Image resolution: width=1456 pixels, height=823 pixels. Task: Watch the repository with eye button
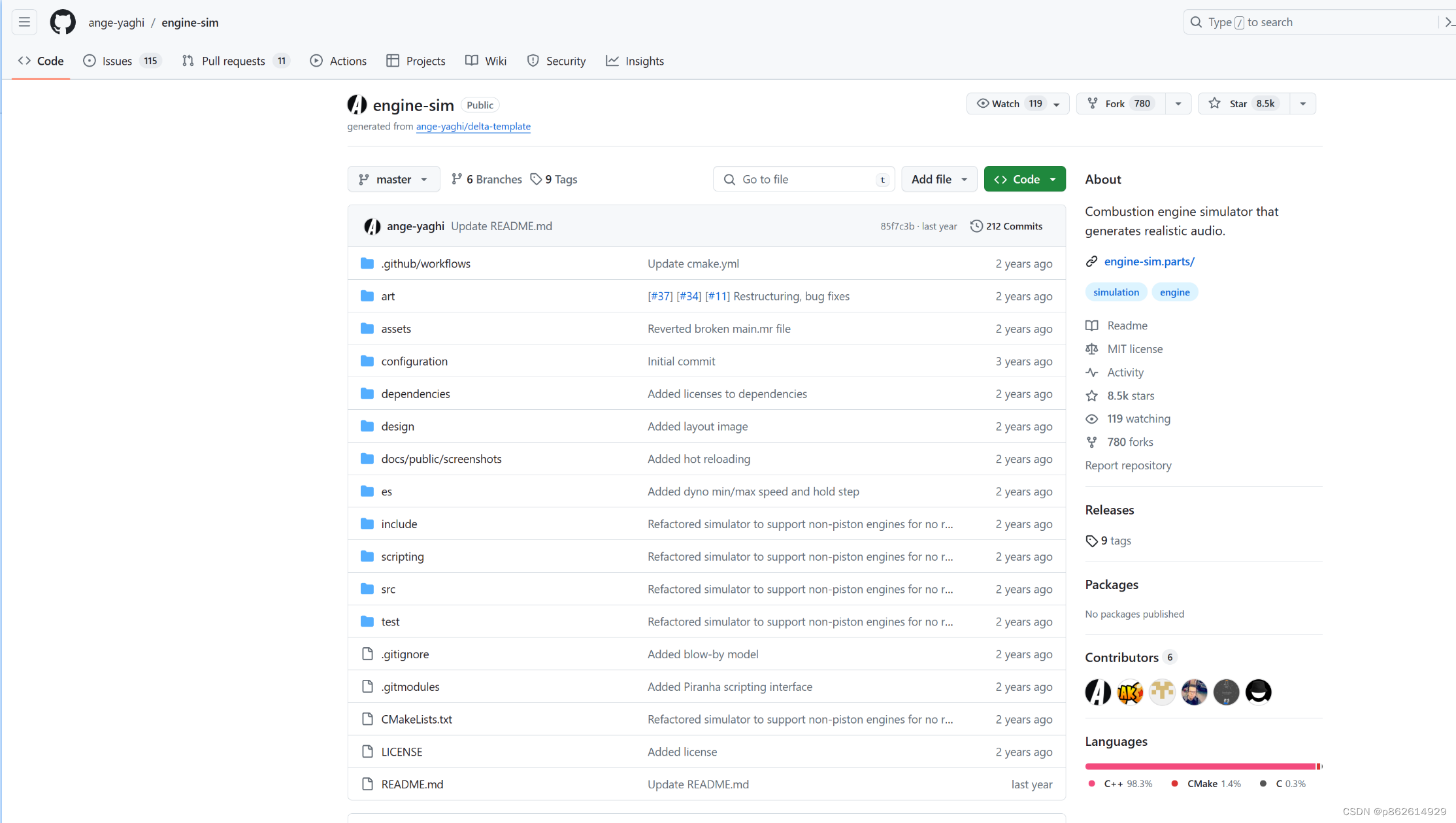point(1006,104)
